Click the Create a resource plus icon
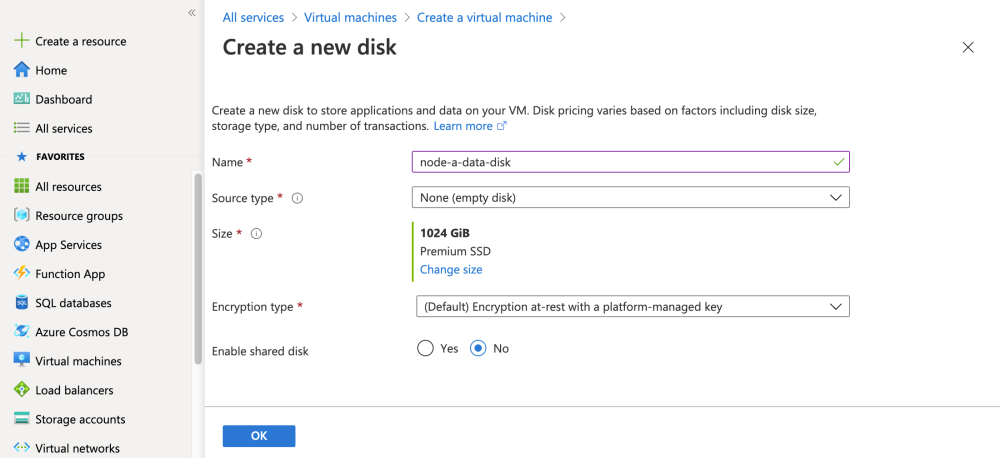 coord(21,41)
